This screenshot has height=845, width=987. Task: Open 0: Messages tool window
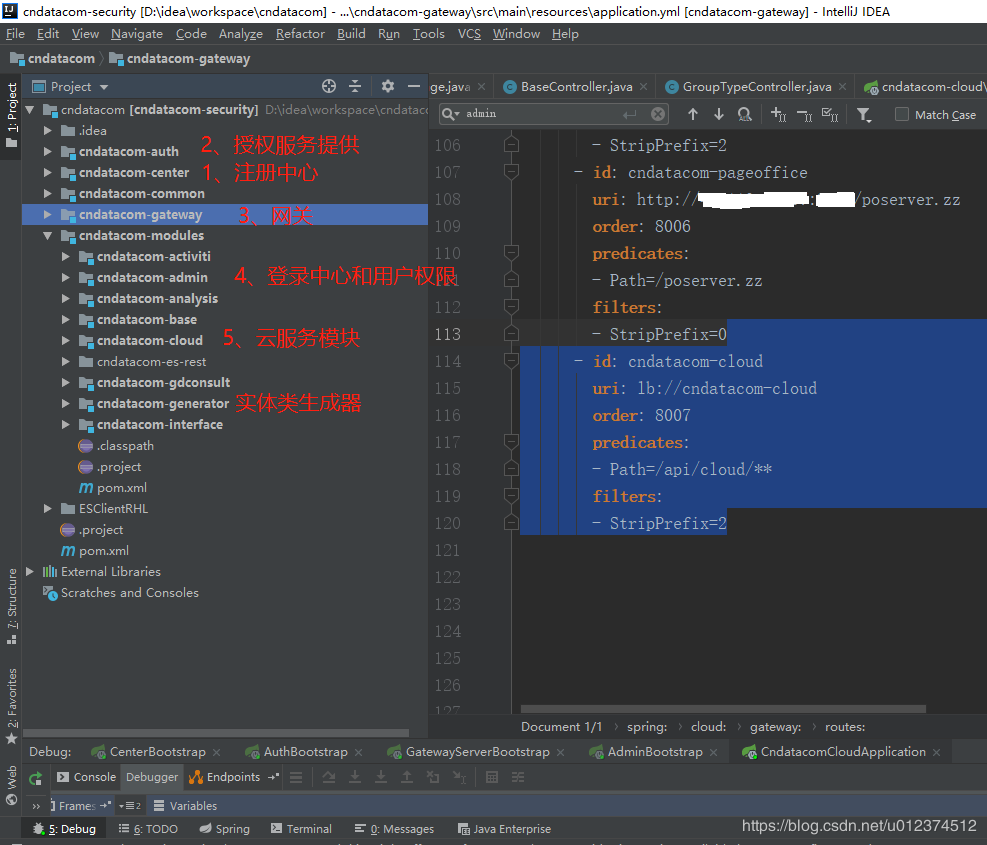[x=394, y=829]
